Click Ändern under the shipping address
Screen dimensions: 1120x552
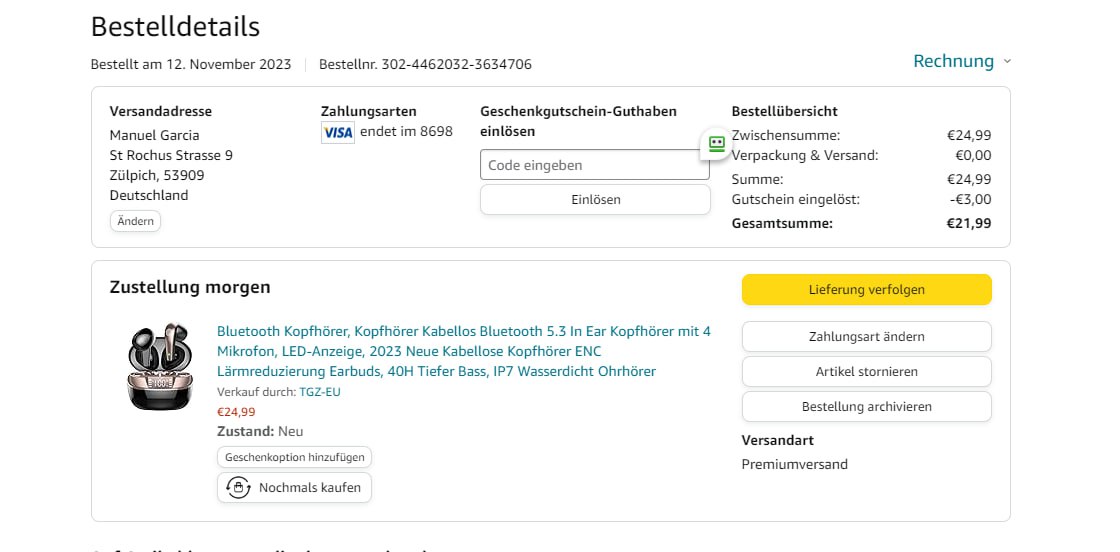click(x=135, y=221)
